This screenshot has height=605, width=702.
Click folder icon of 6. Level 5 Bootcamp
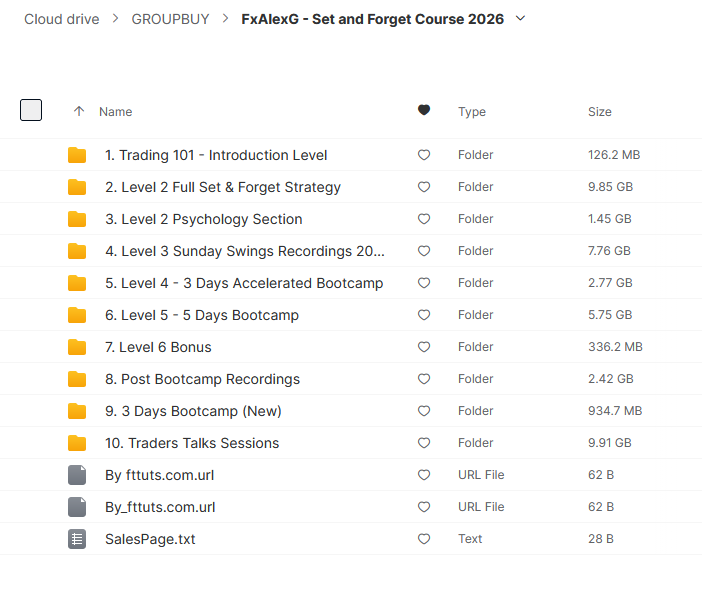pyautogui.click(x=77, y=315)
